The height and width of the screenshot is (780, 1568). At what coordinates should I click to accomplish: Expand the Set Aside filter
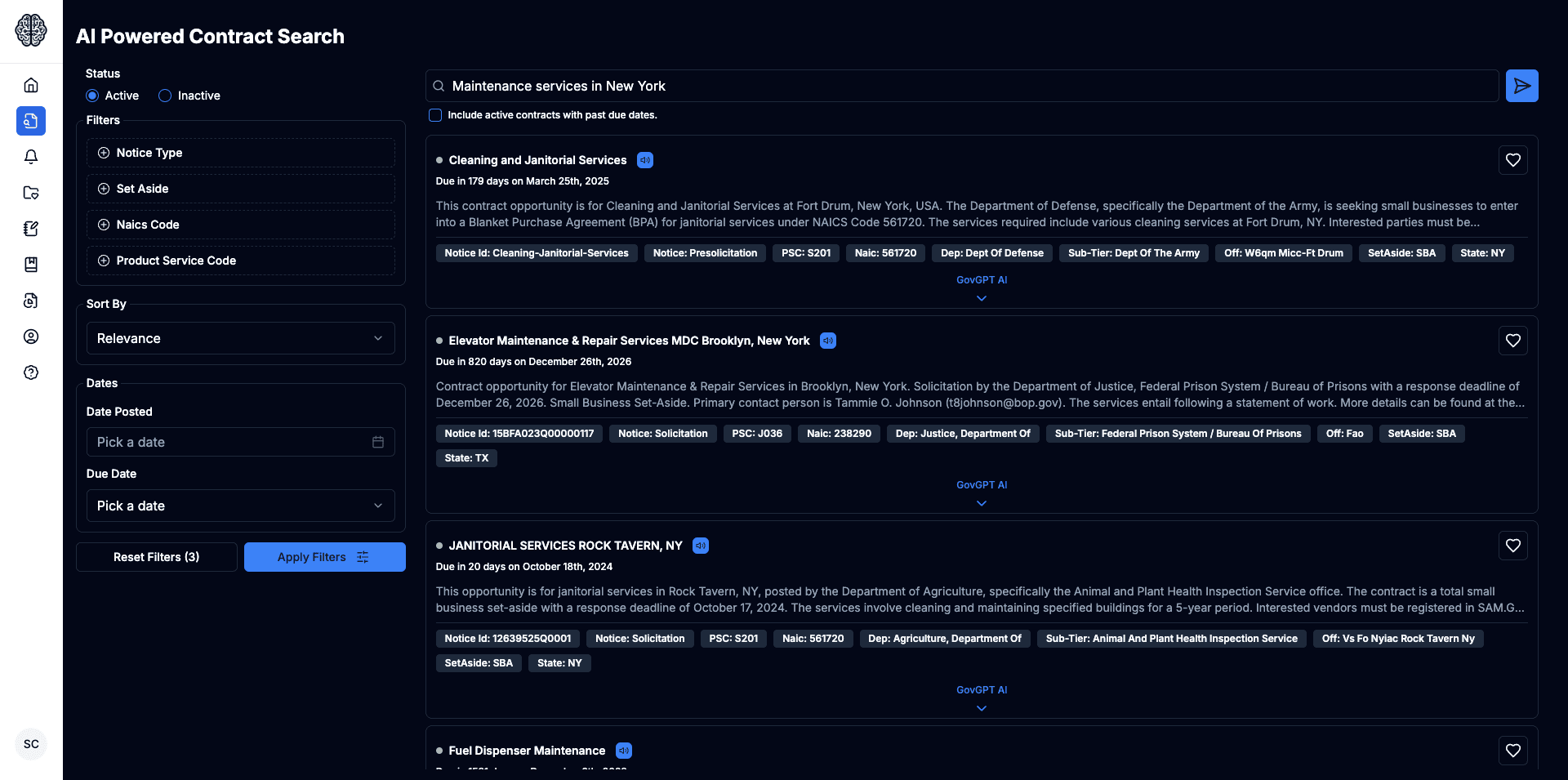point(241,189)
